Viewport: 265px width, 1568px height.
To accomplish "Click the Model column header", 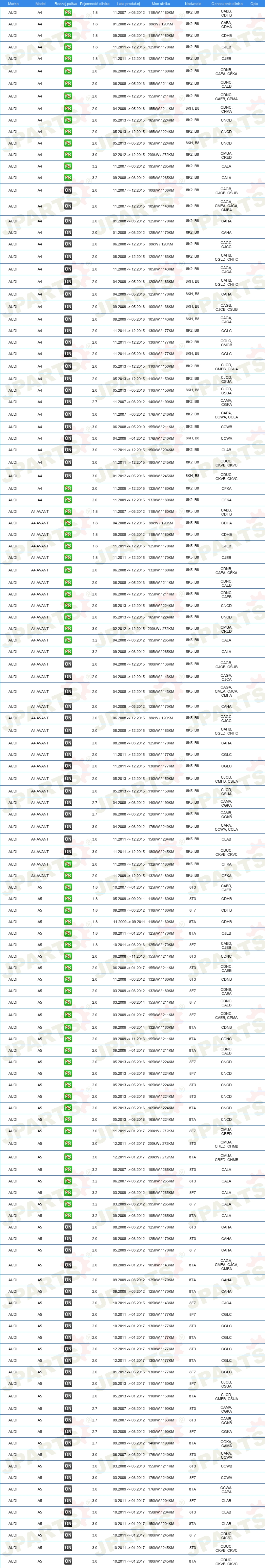I will pyautogui.click(x=40, y=4).
